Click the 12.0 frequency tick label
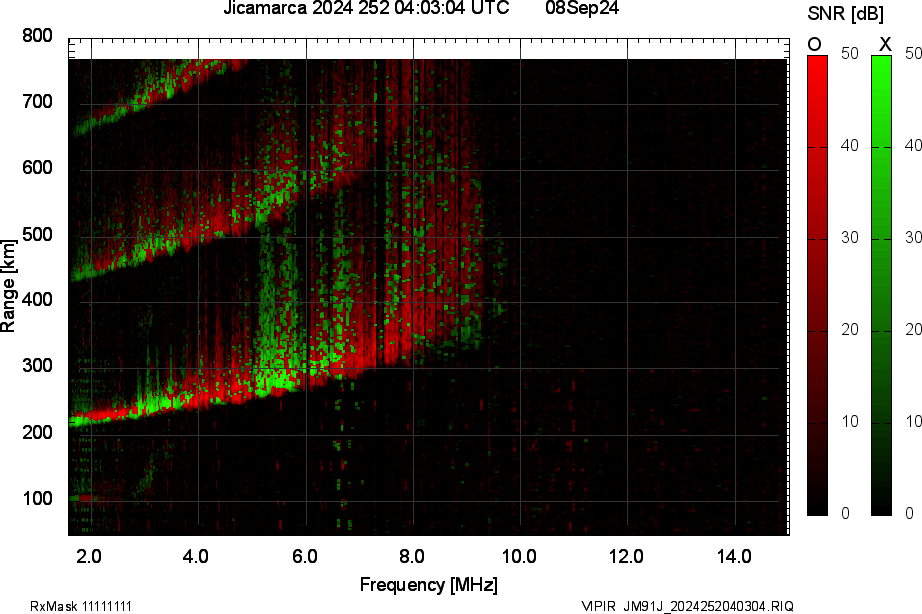The image size is (922, 614). click(x=627, y=556)
